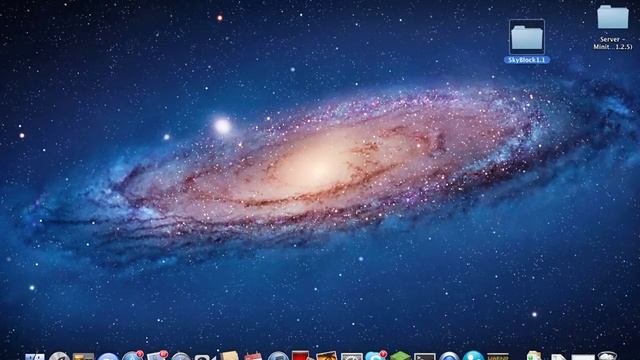The width and height of the screenshot is (640, 360).
Task: Launch the green block app in the Dock
Action: [x=400, y=356]
